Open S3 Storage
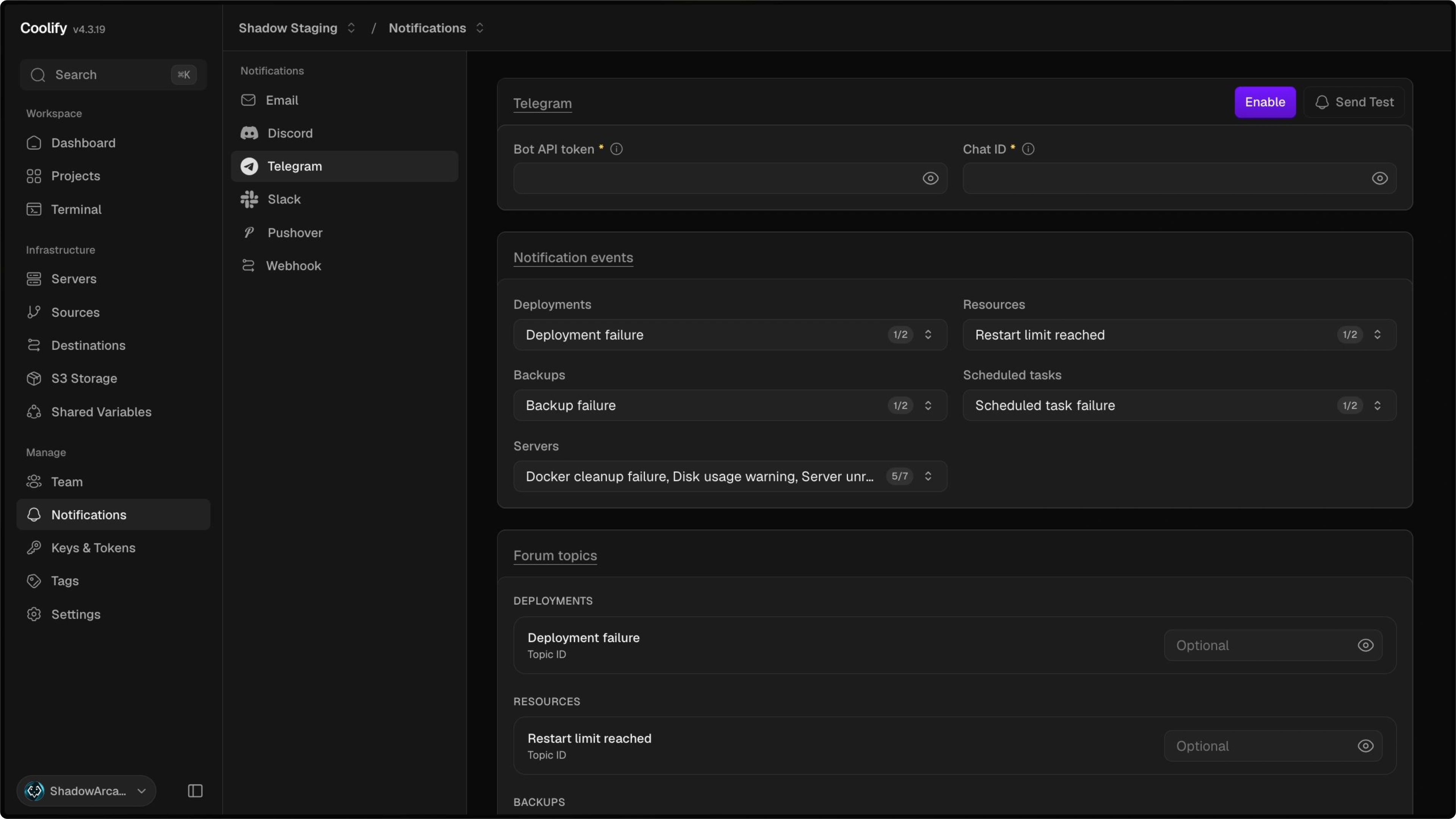This screenshot has width=1456, height=819. click(113, 378)
